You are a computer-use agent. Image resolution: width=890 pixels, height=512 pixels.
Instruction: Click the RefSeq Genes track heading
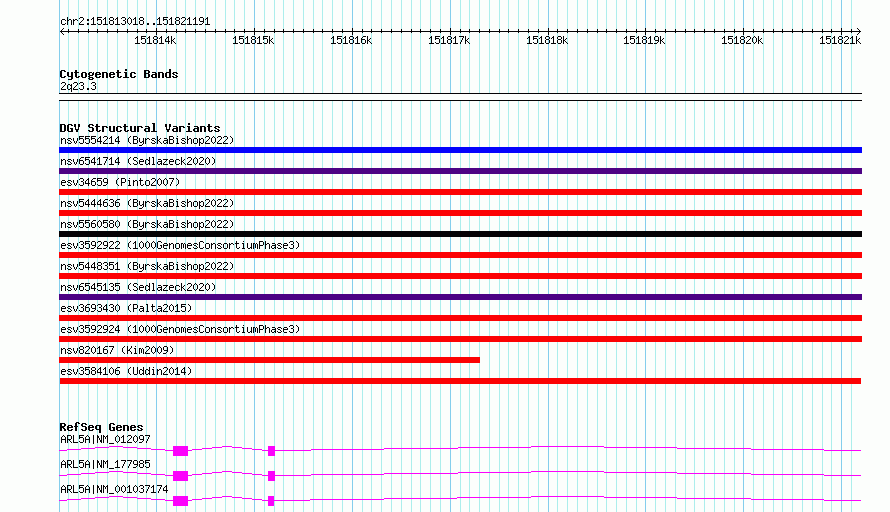coord(101,427)
